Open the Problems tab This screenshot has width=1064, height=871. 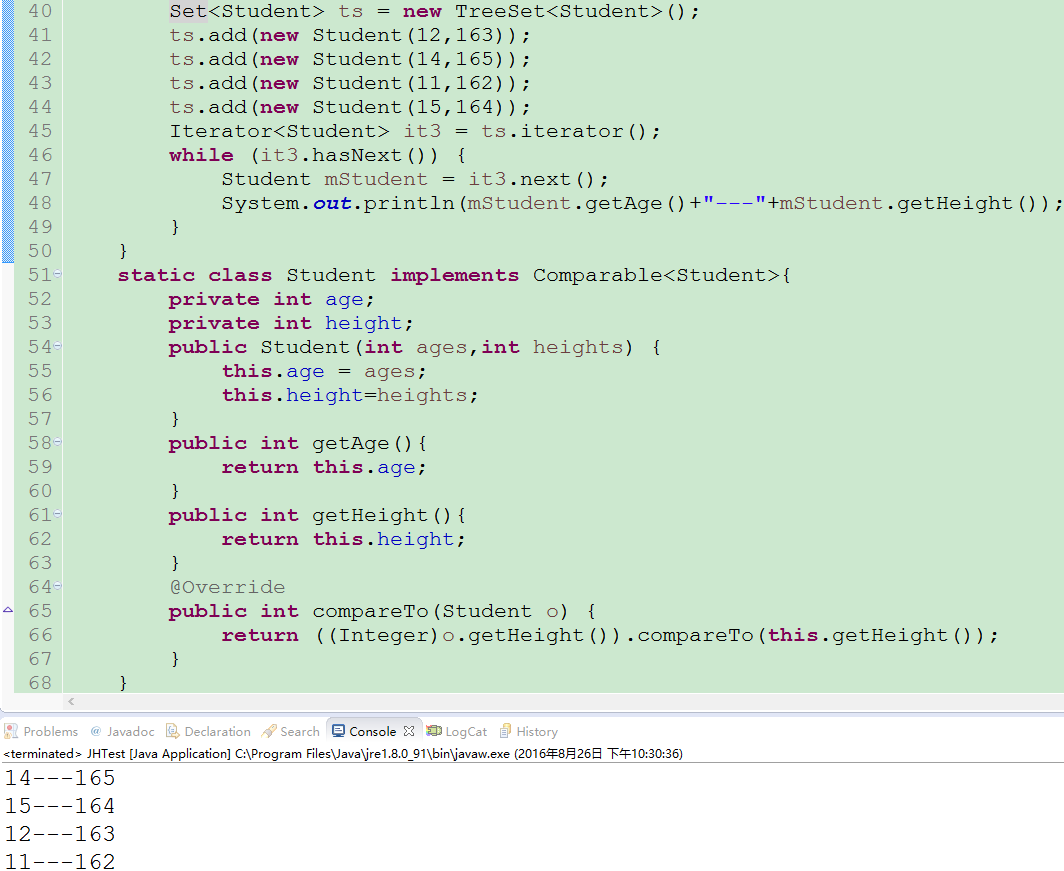[41, 731]
